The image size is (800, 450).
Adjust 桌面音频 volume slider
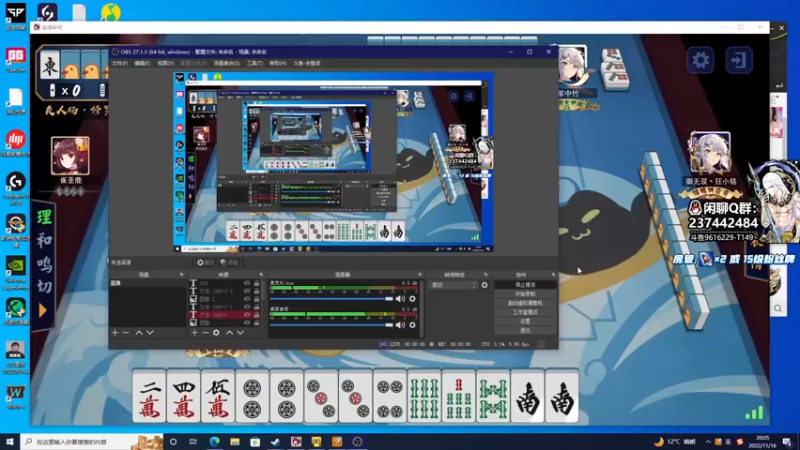click(332, 324)
